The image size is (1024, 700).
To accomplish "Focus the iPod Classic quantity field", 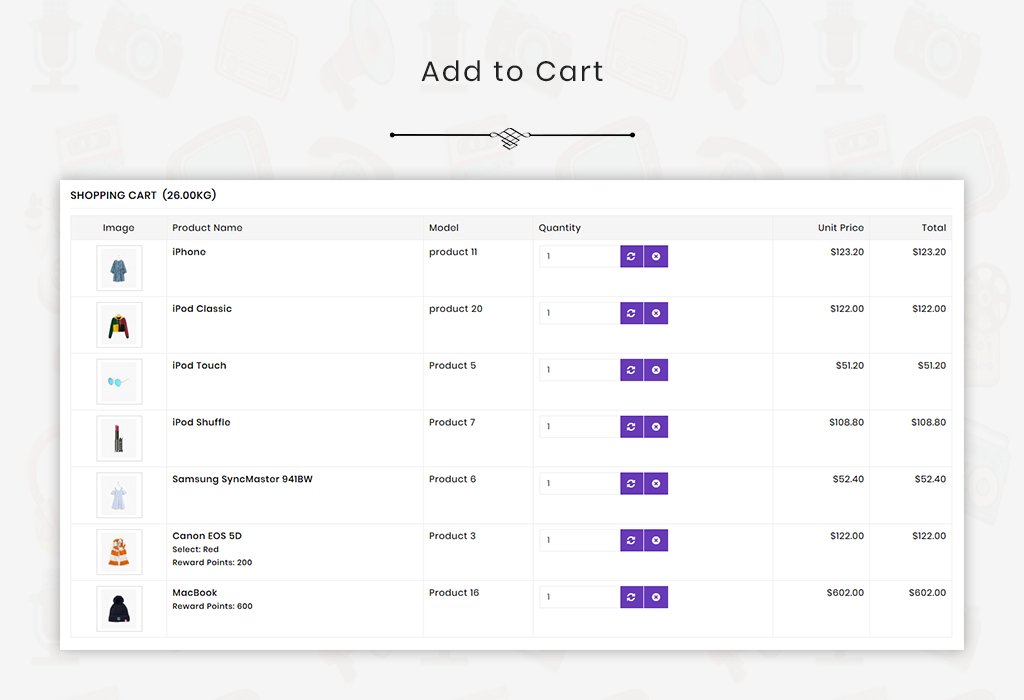I will pyautogui.click(x=579, y=313).
